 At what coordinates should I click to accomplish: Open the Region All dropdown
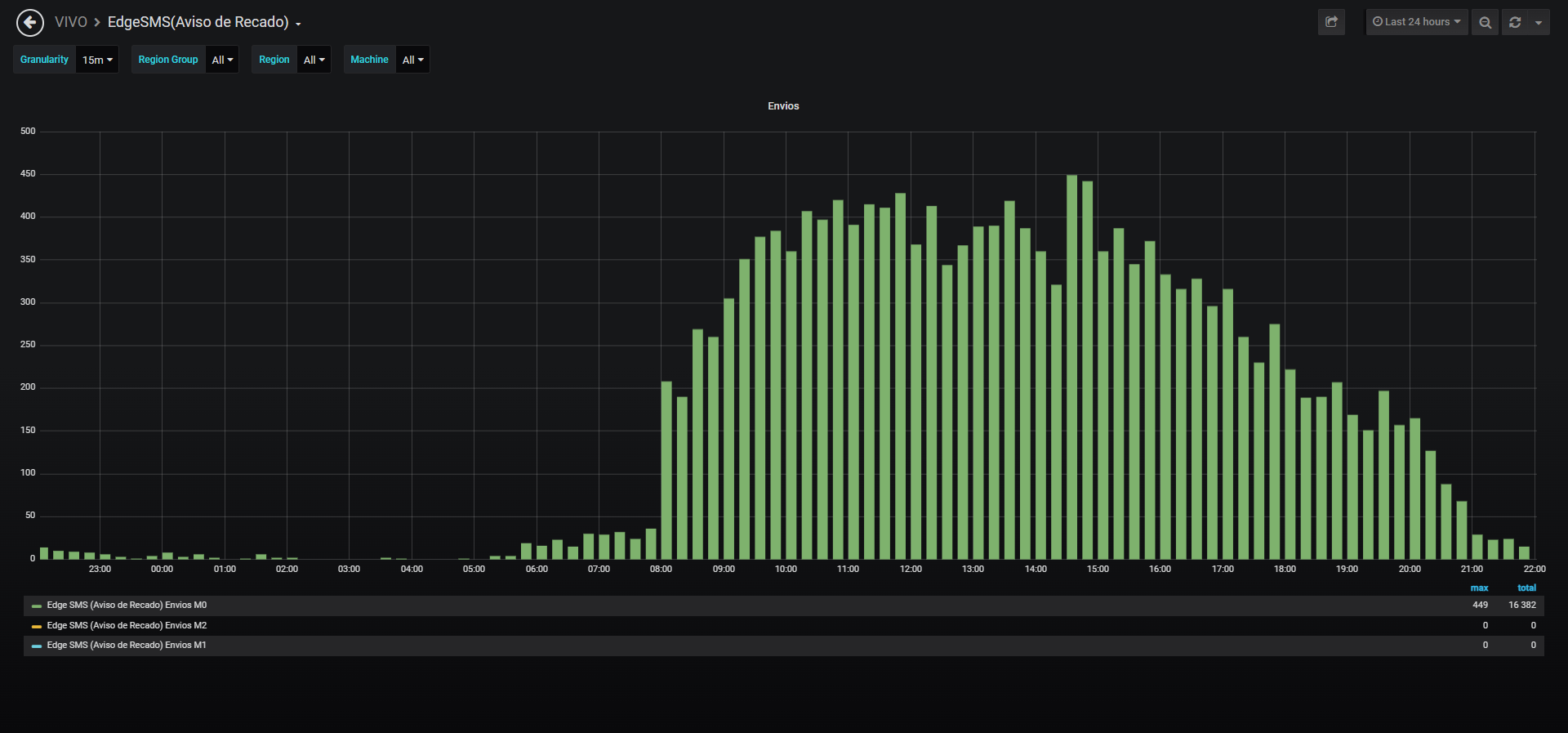coord(314,60)
